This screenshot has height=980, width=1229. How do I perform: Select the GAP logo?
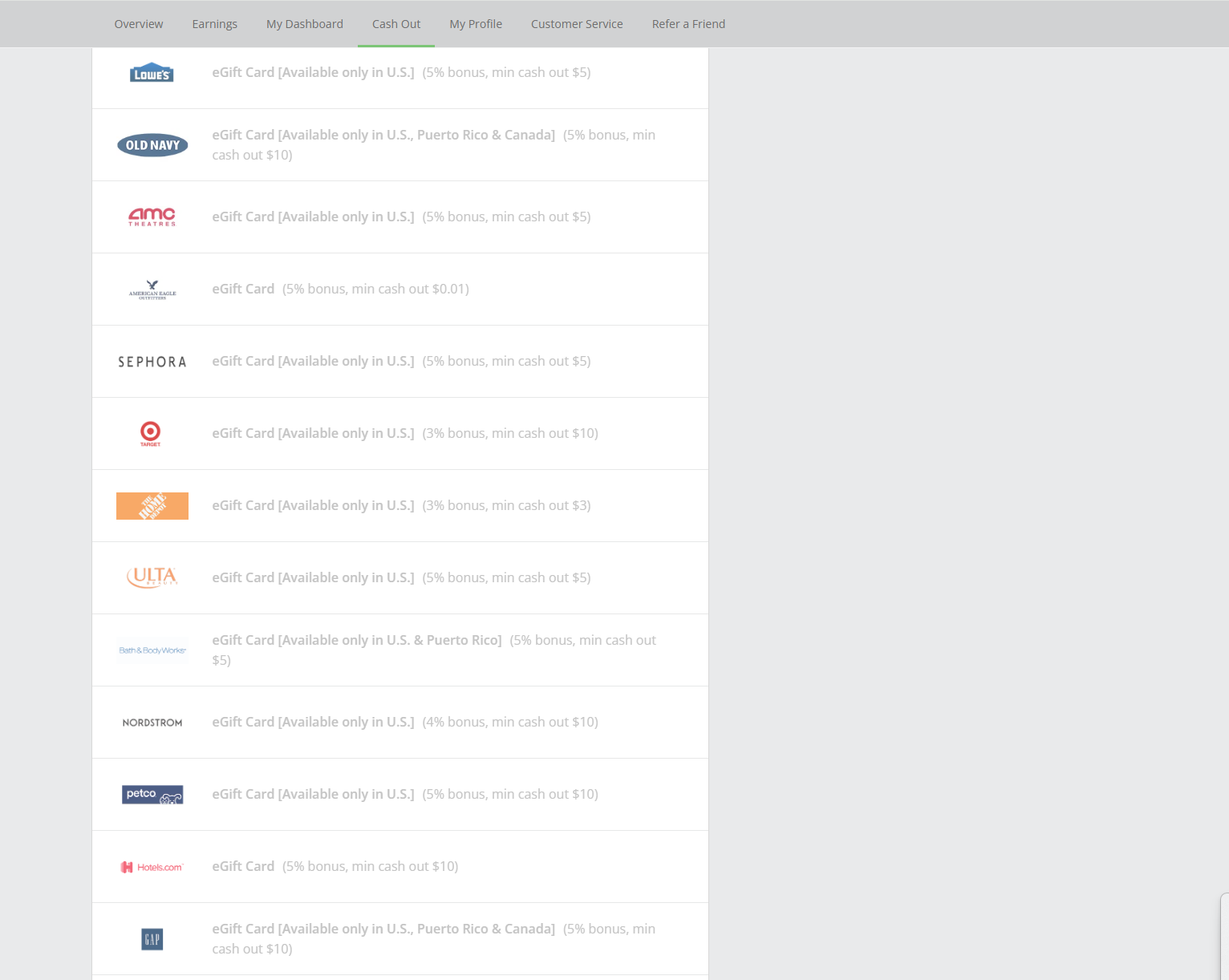coord(152,939)
